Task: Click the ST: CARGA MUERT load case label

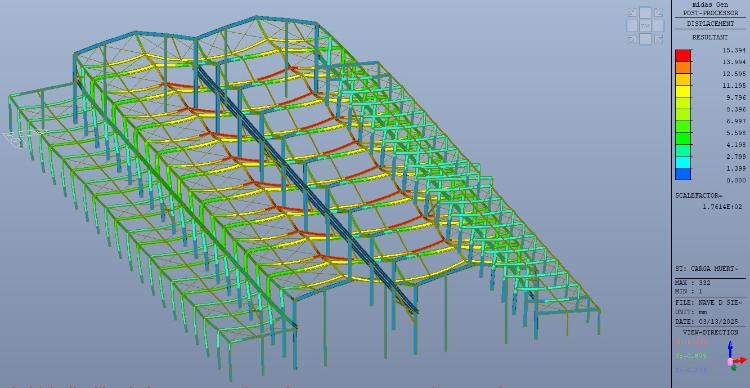Action: (710, 268)
